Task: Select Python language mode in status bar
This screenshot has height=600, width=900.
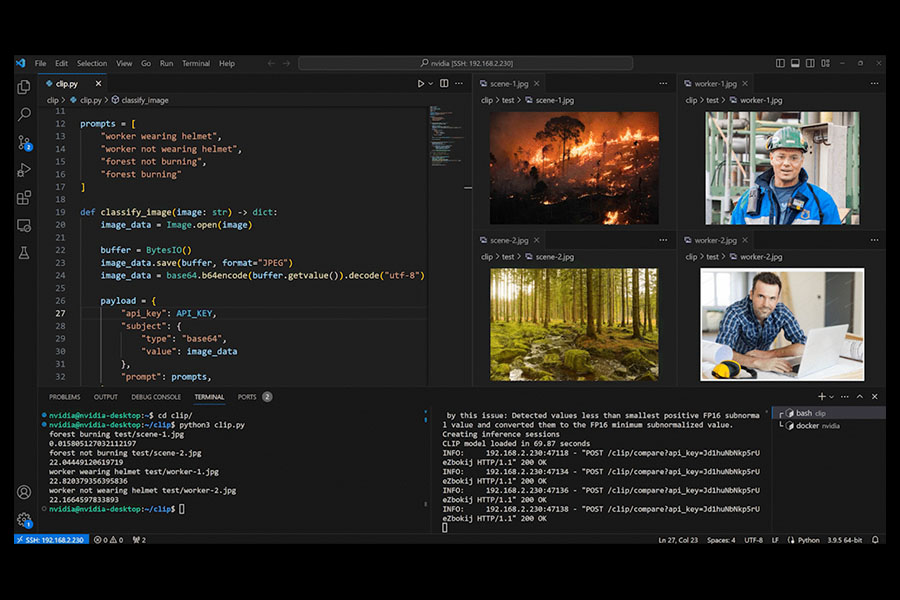Action: coord(808,540)
